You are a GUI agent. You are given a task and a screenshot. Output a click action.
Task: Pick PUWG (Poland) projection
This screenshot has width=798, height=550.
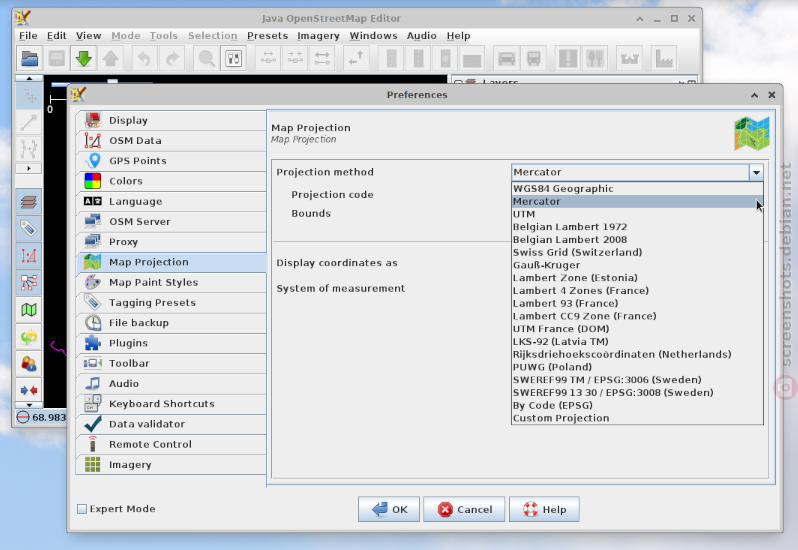click(637, 367)
